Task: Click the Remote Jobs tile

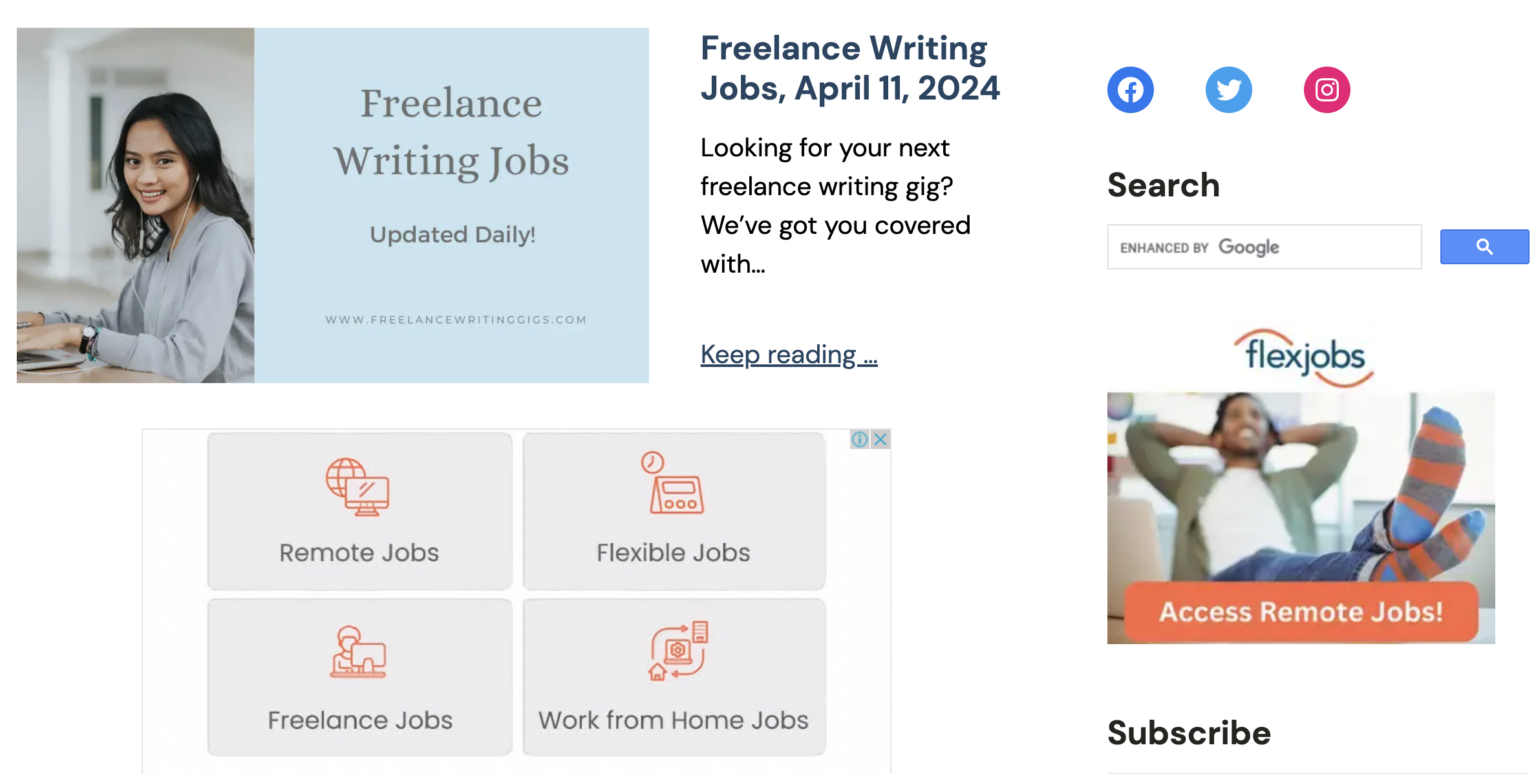Action: (x=359, y=511)
